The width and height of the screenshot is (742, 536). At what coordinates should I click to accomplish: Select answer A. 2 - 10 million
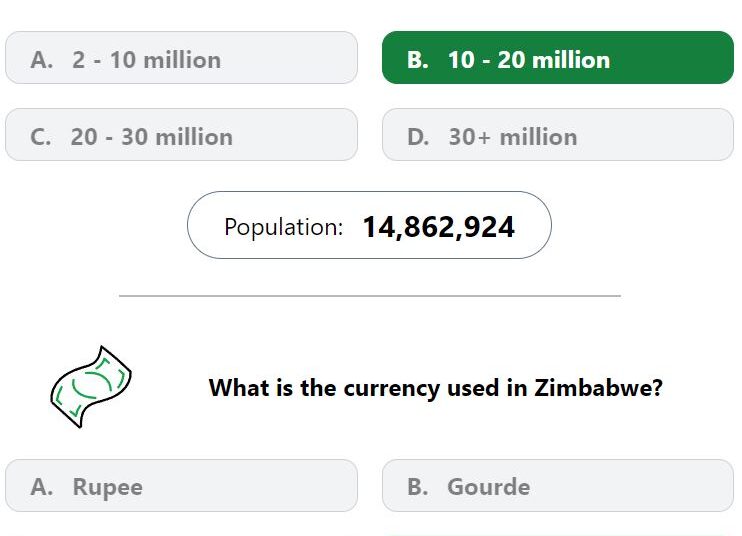181,58
